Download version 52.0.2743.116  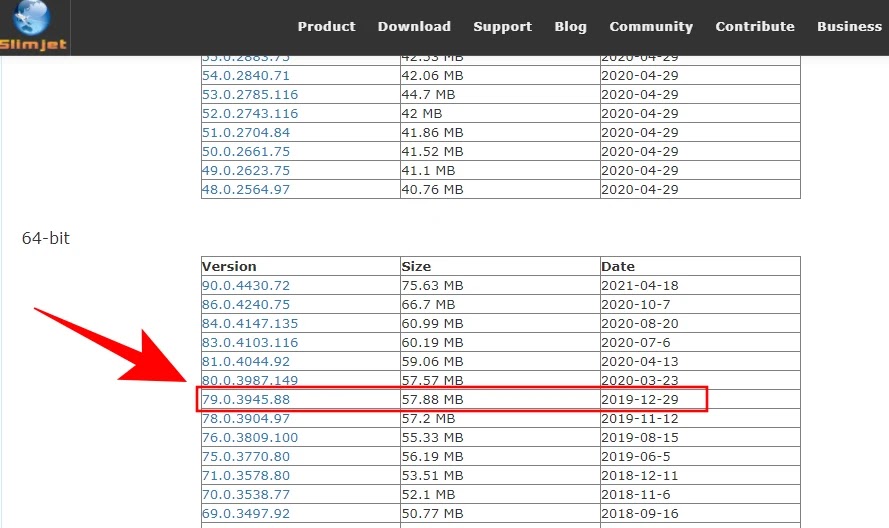pyautogui.click(x=250, y=113)
